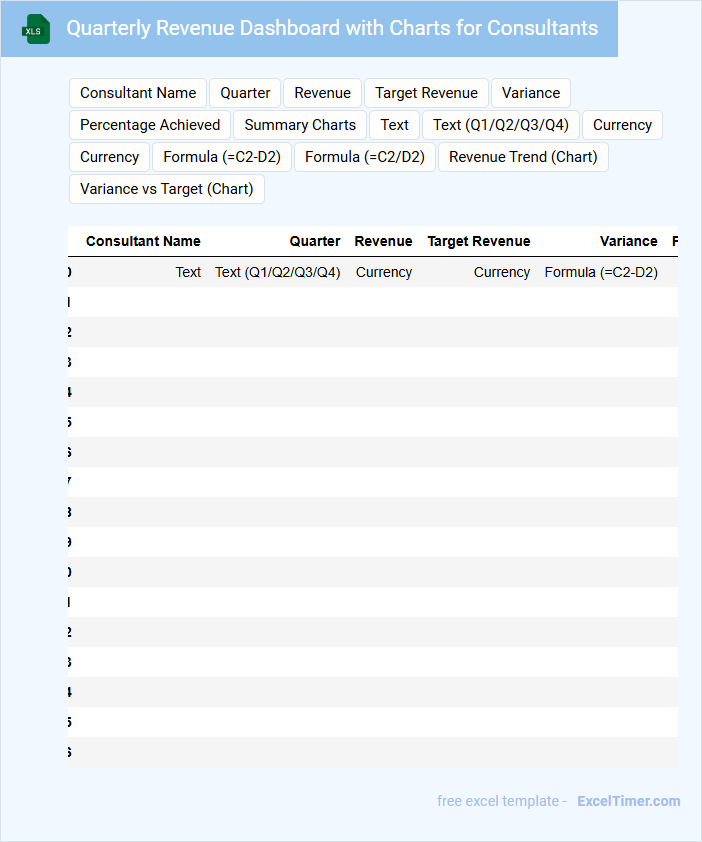Click the Formula (=C2-D2) table cell
The height and width of the screenshot is (842, 702).
click(601, 272)
